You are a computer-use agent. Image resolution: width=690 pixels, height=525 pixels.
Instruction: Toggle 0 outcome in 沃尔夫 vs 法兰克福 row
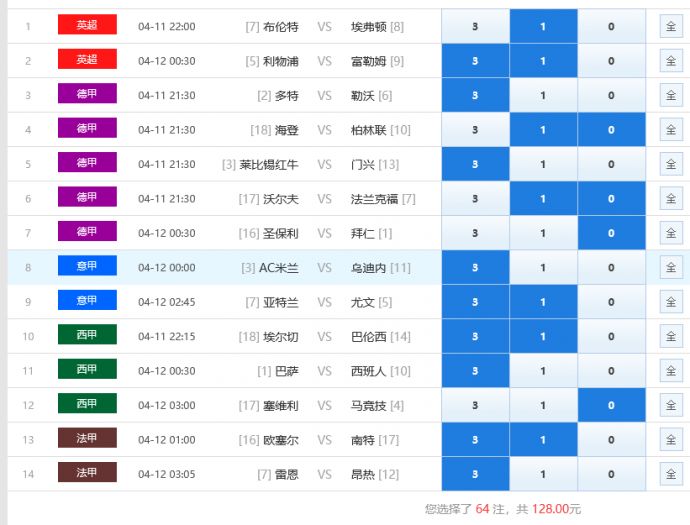click(x=611, y=199)
